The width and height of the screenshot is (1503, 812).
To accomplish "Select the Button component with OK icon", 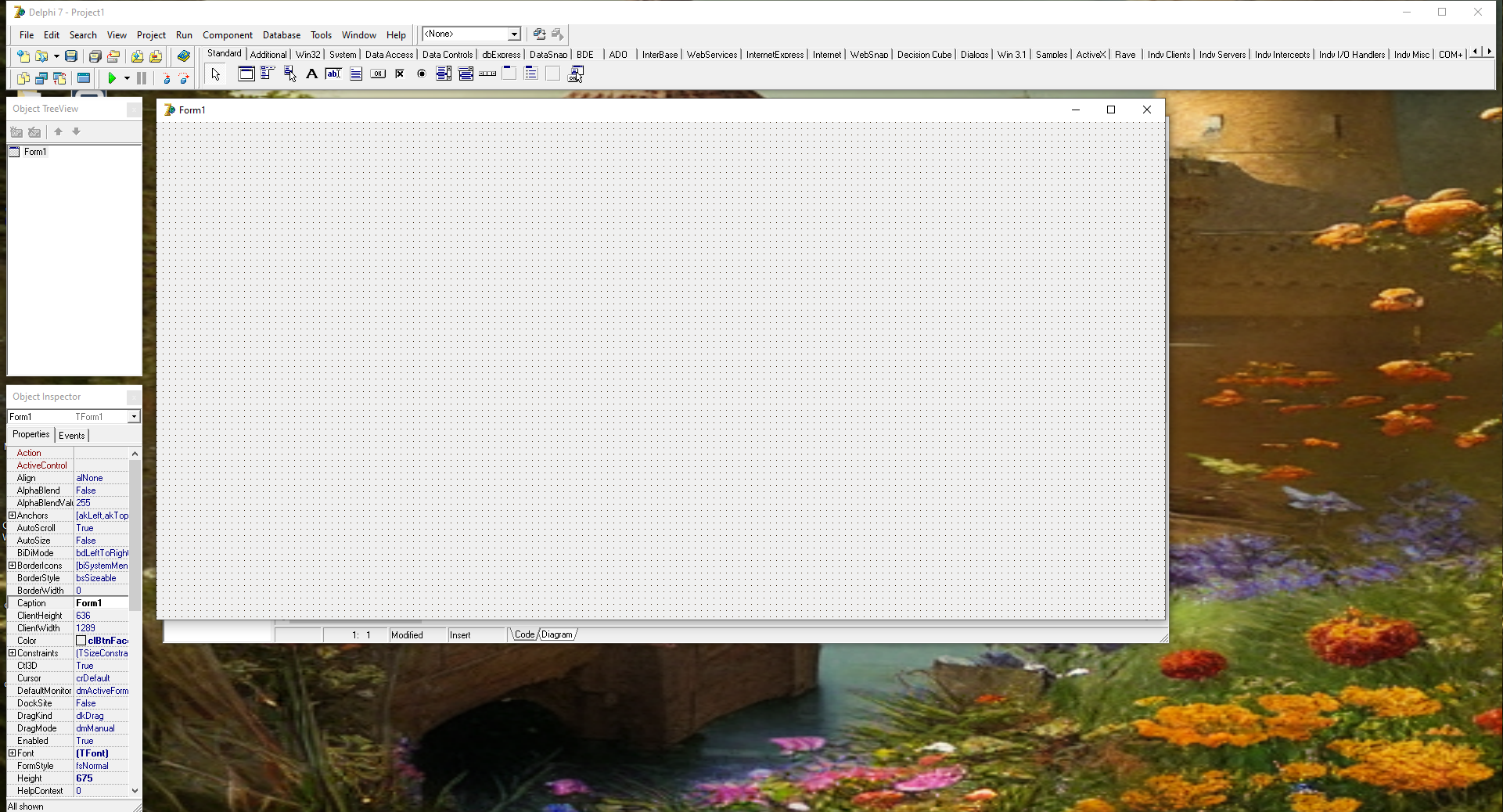I will [x=378, y=74].
